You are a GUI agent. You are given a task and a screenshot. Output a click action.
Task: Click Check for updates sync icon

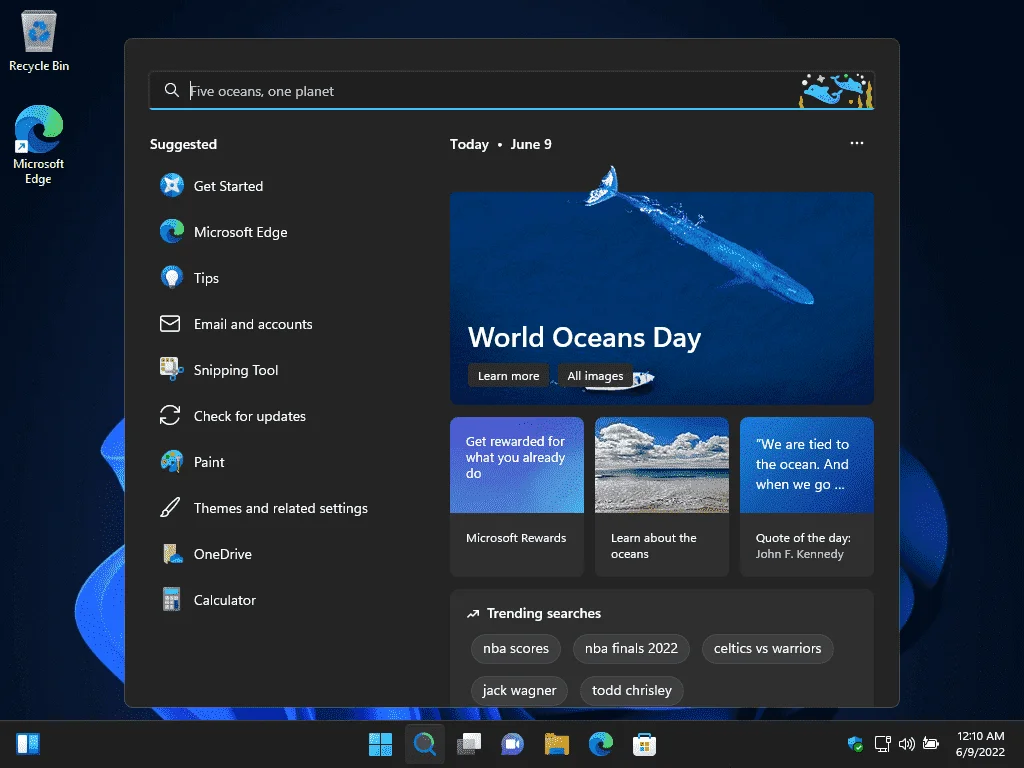(x=170, y=416)
